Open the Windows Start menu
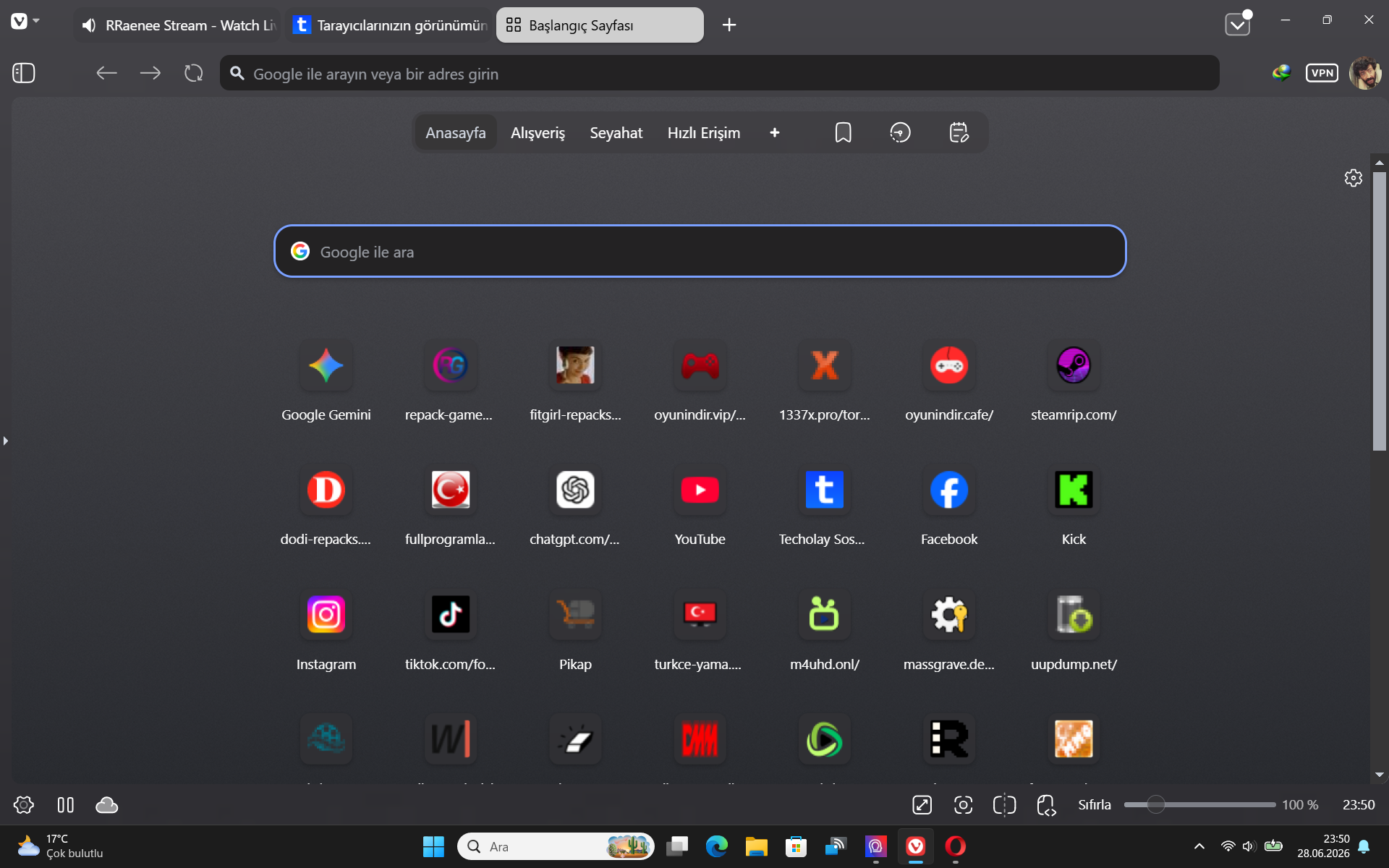Image resolution: width=1389 pixels, height=868 pixels. pyautogui.click(x=433, y=846)
